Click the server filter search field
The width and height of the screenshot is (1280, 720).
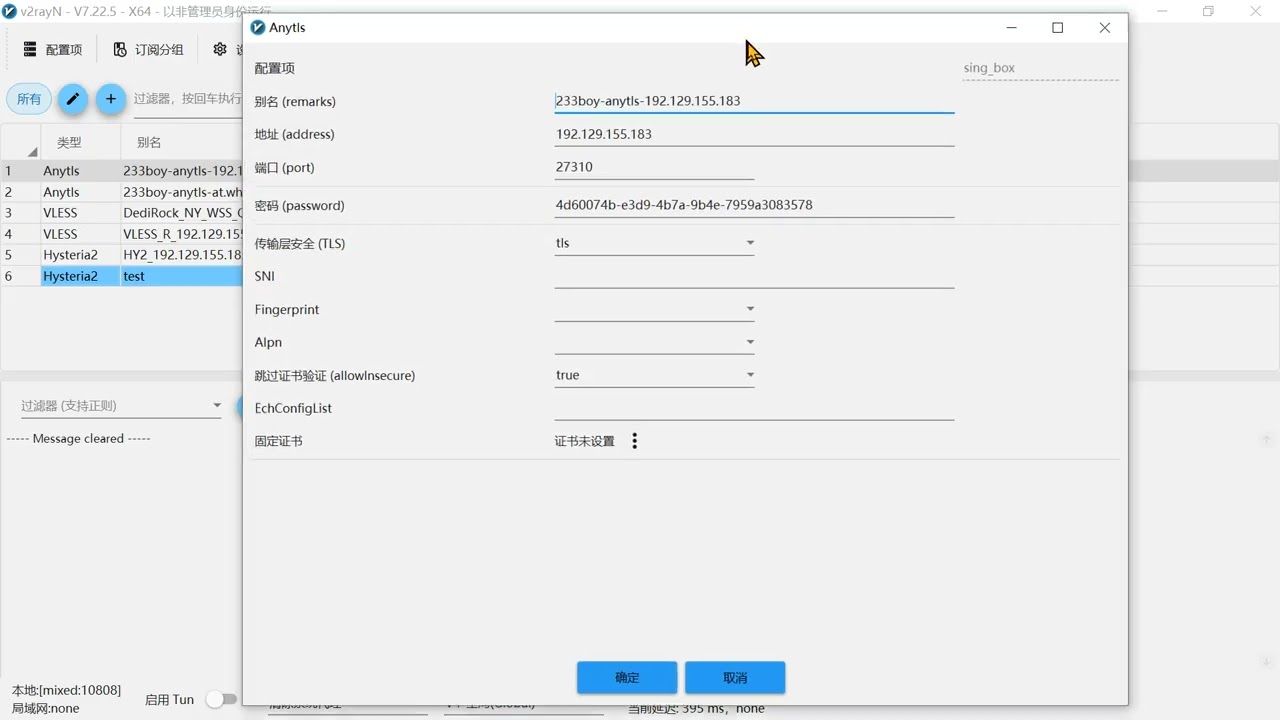(187, 99)
